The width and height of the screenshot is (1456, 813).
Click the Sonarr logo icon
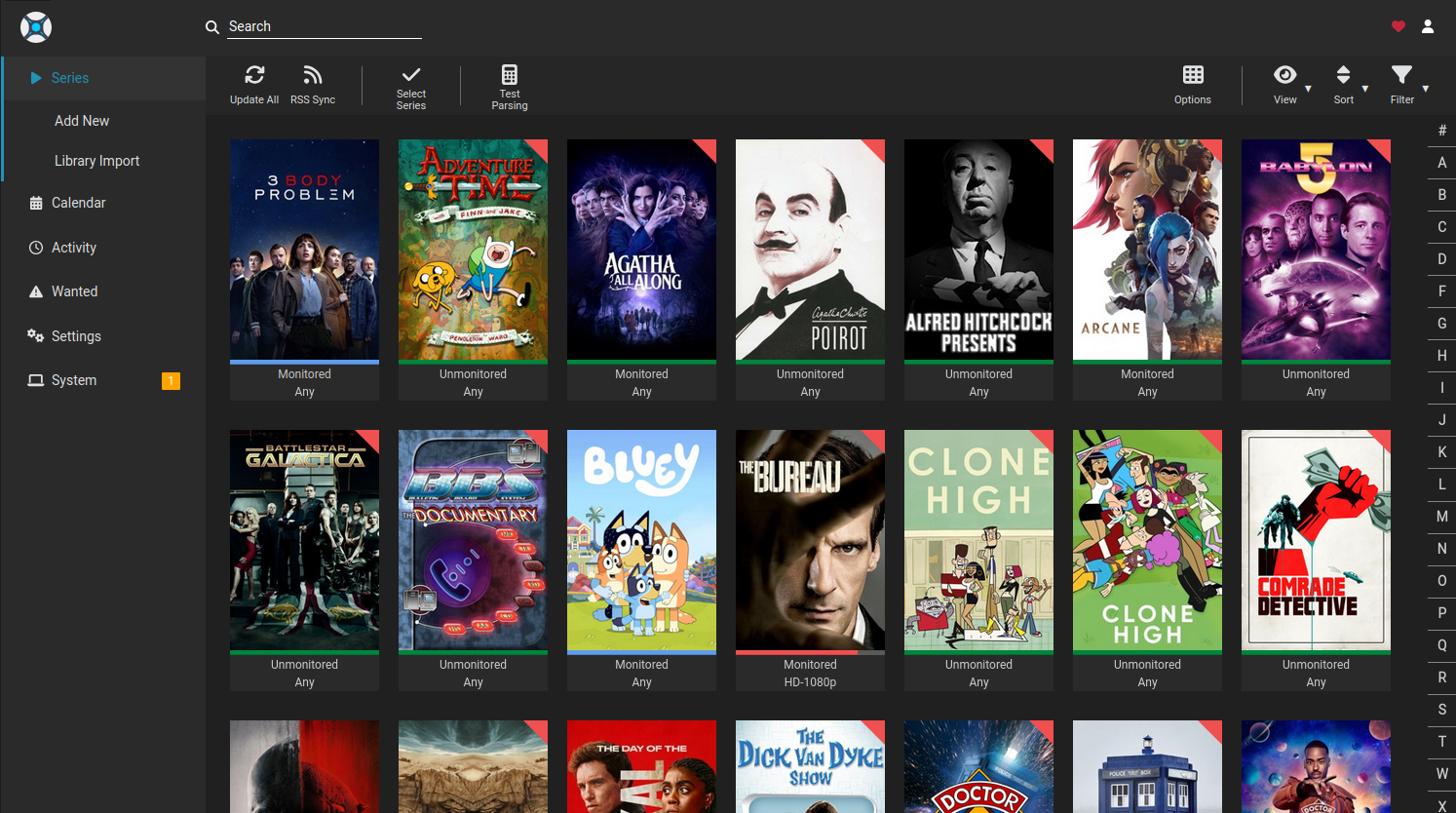(36, 27)
